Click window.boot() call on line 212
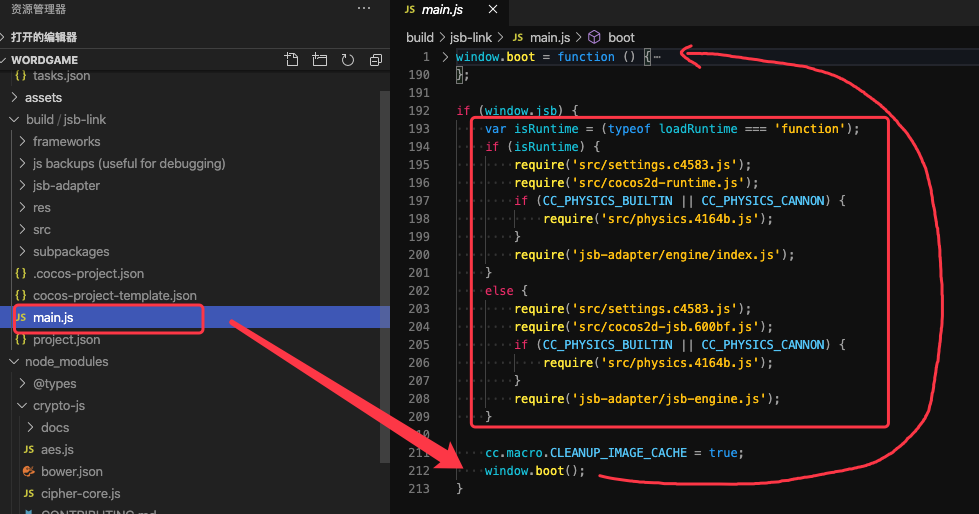This screenshot has height=514, width=979. click(x=534, y=471)
